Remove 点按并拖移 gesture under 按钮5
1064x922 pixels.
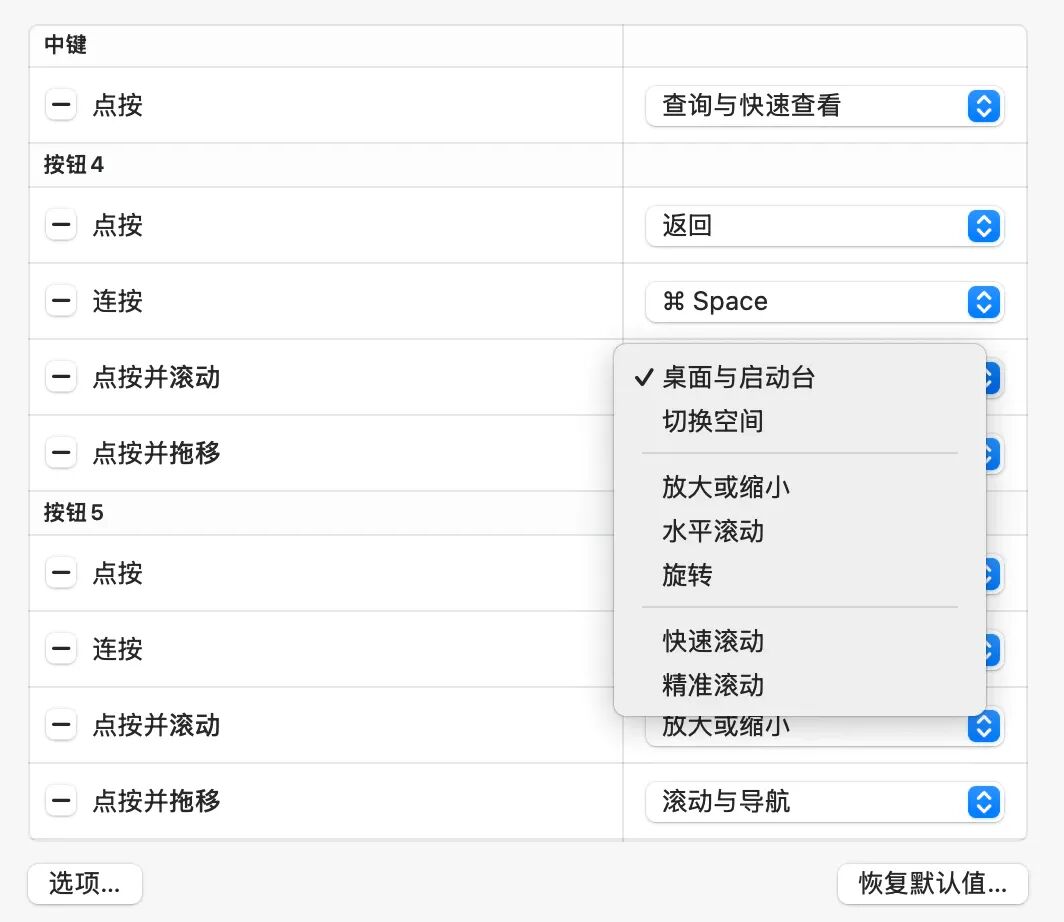pyautogui.click(x=60, y=801)
